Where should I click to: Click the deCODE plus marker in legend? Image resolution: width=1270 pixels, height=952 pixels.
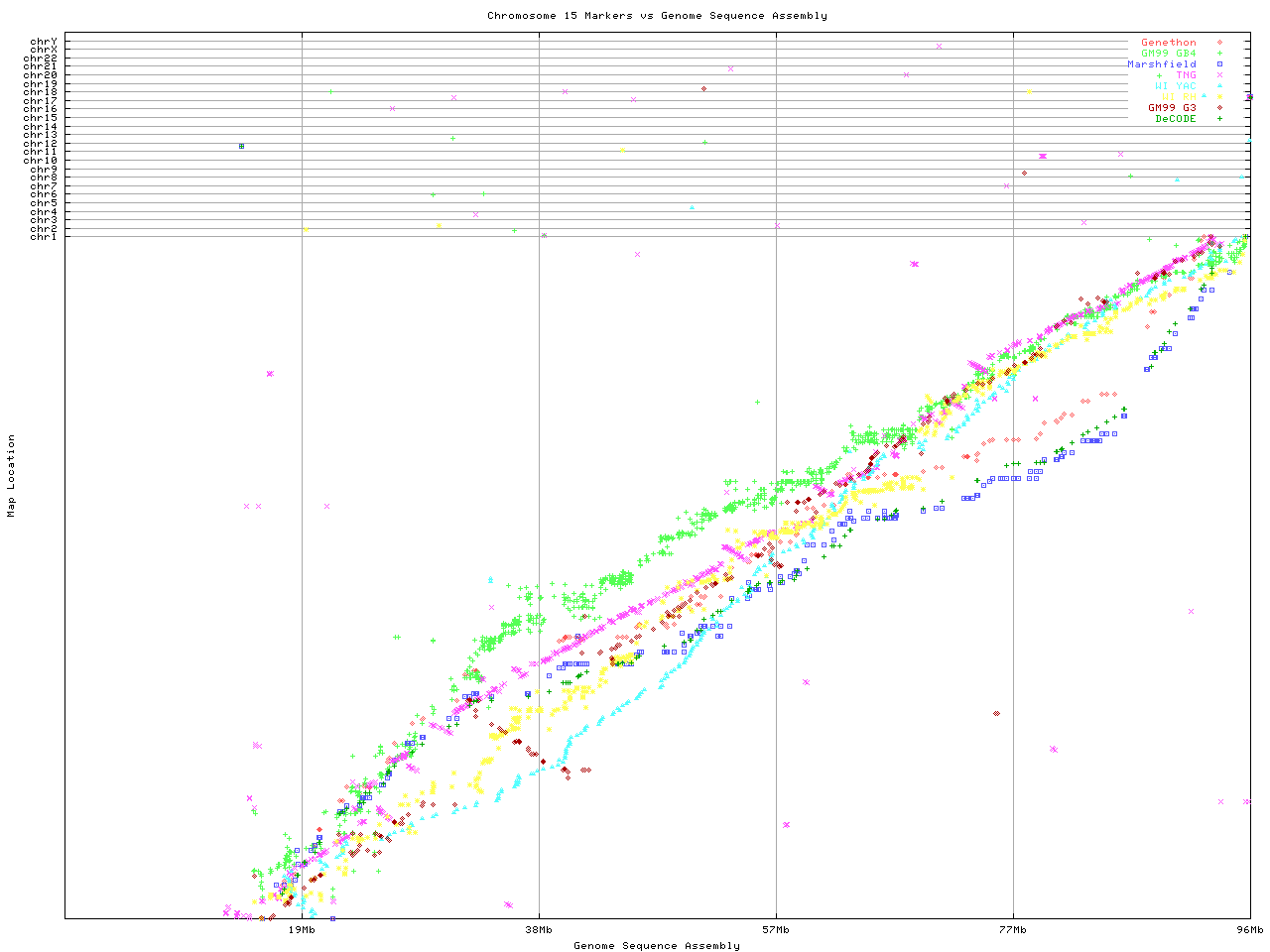pyautogui.click(x=1219, y=119)
